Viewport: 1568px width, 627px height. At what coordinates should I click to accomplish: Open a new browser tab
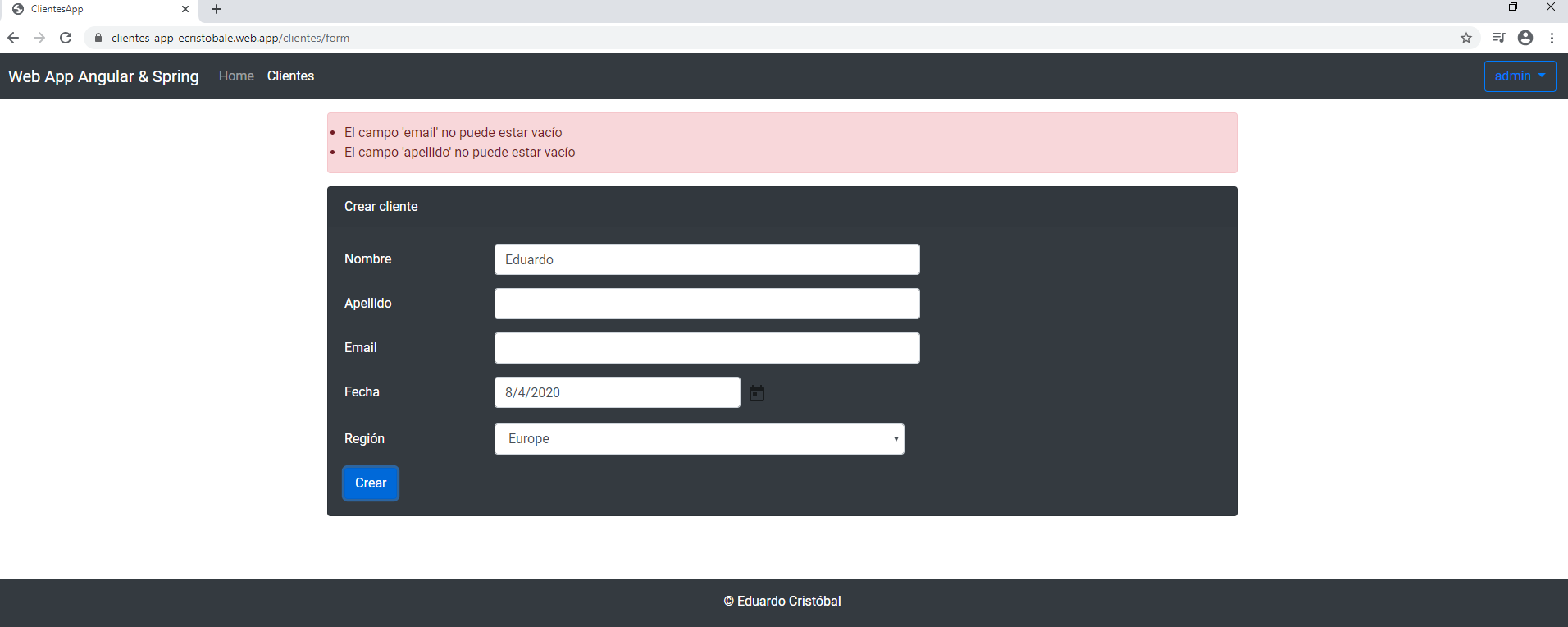[x=217, y=9]
